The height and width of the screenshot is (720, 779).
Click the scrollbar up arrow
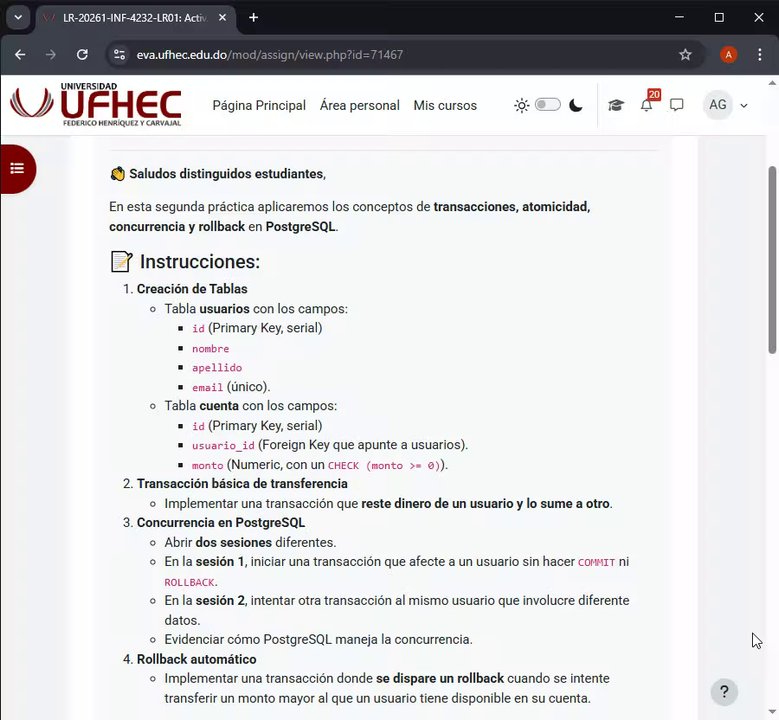[772, 82]
